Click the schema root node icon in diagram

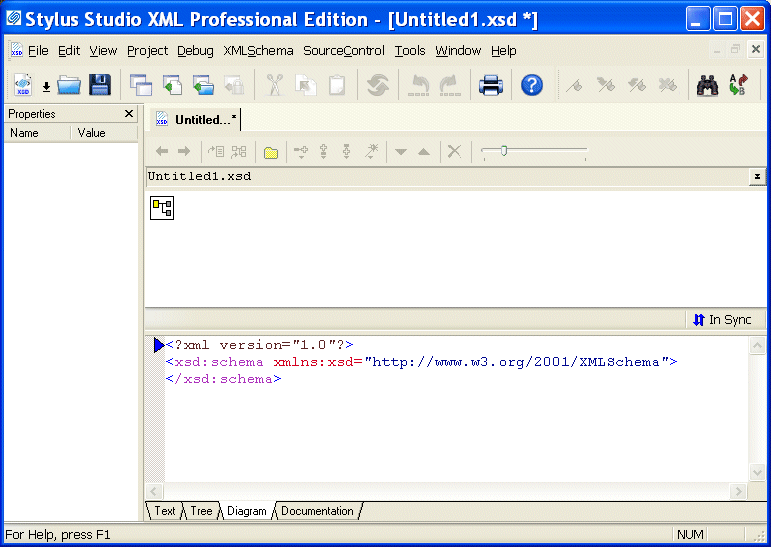[162, 208]
